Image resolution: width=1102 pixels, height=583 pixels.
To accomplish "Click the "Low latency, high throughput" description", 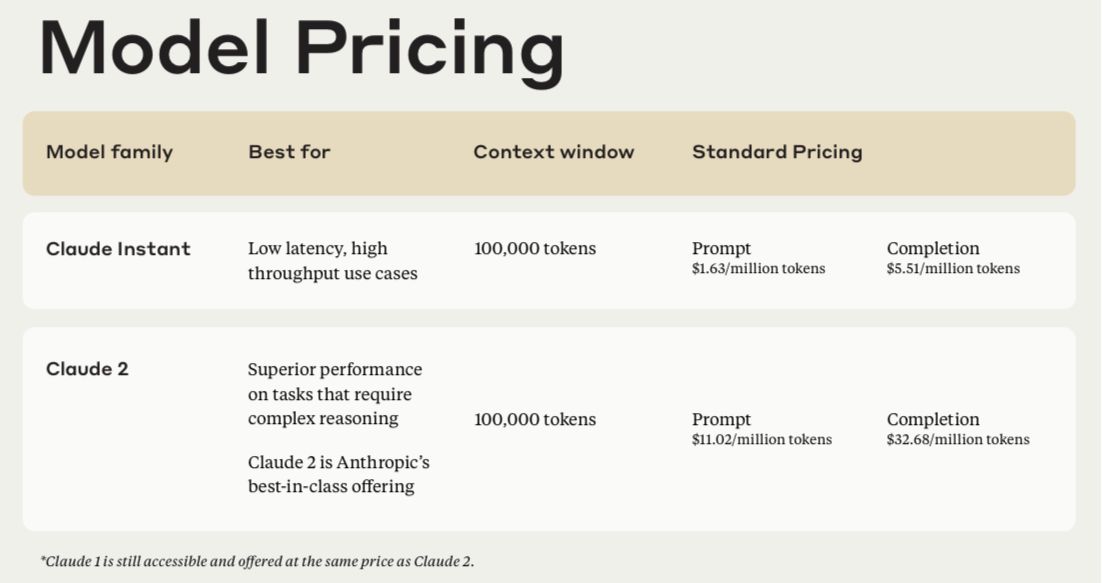I will coord(332,260).
